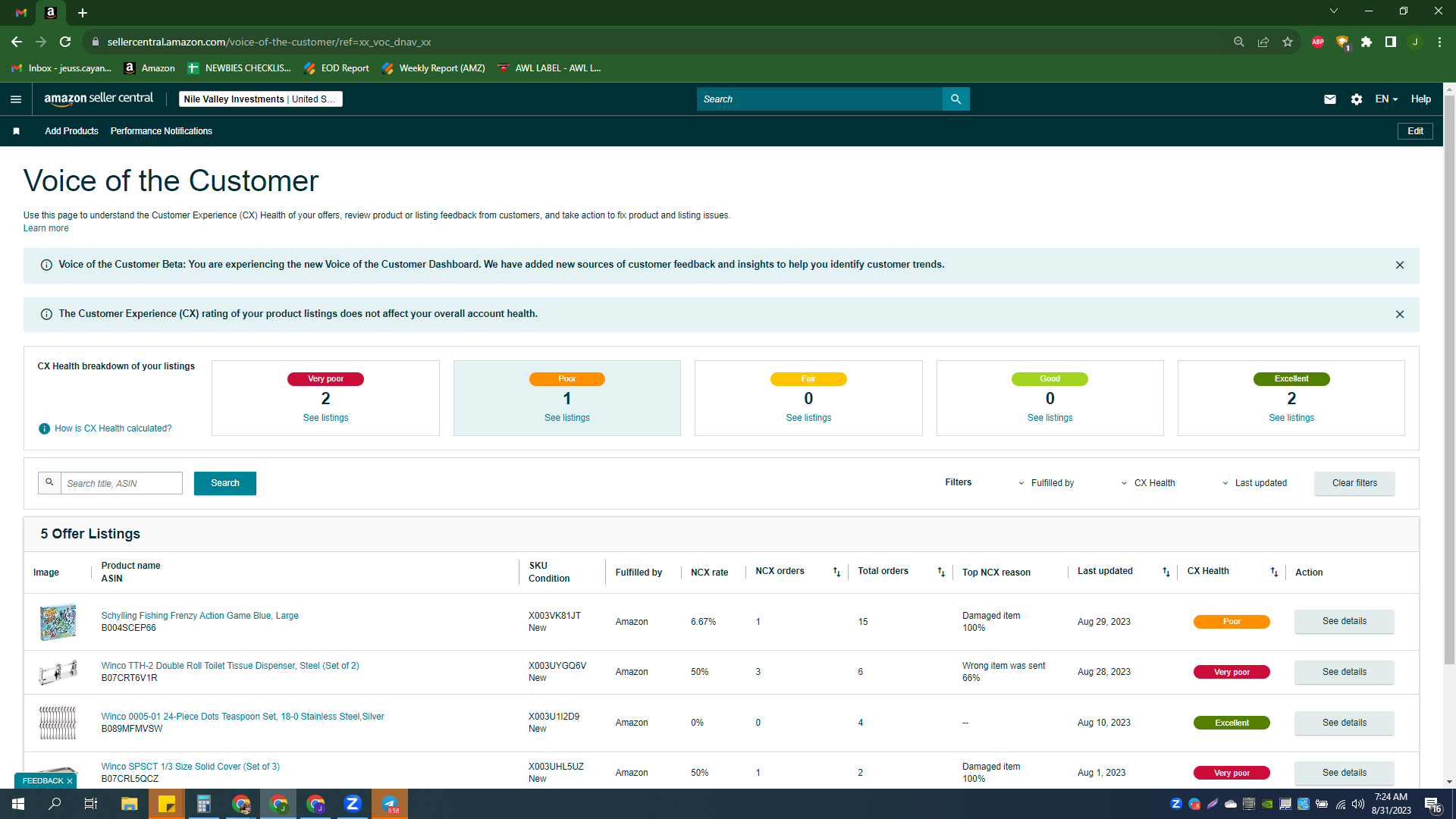Open Performance Notifications
Screen dimensions: 1456x819
[x=162, y=131]
